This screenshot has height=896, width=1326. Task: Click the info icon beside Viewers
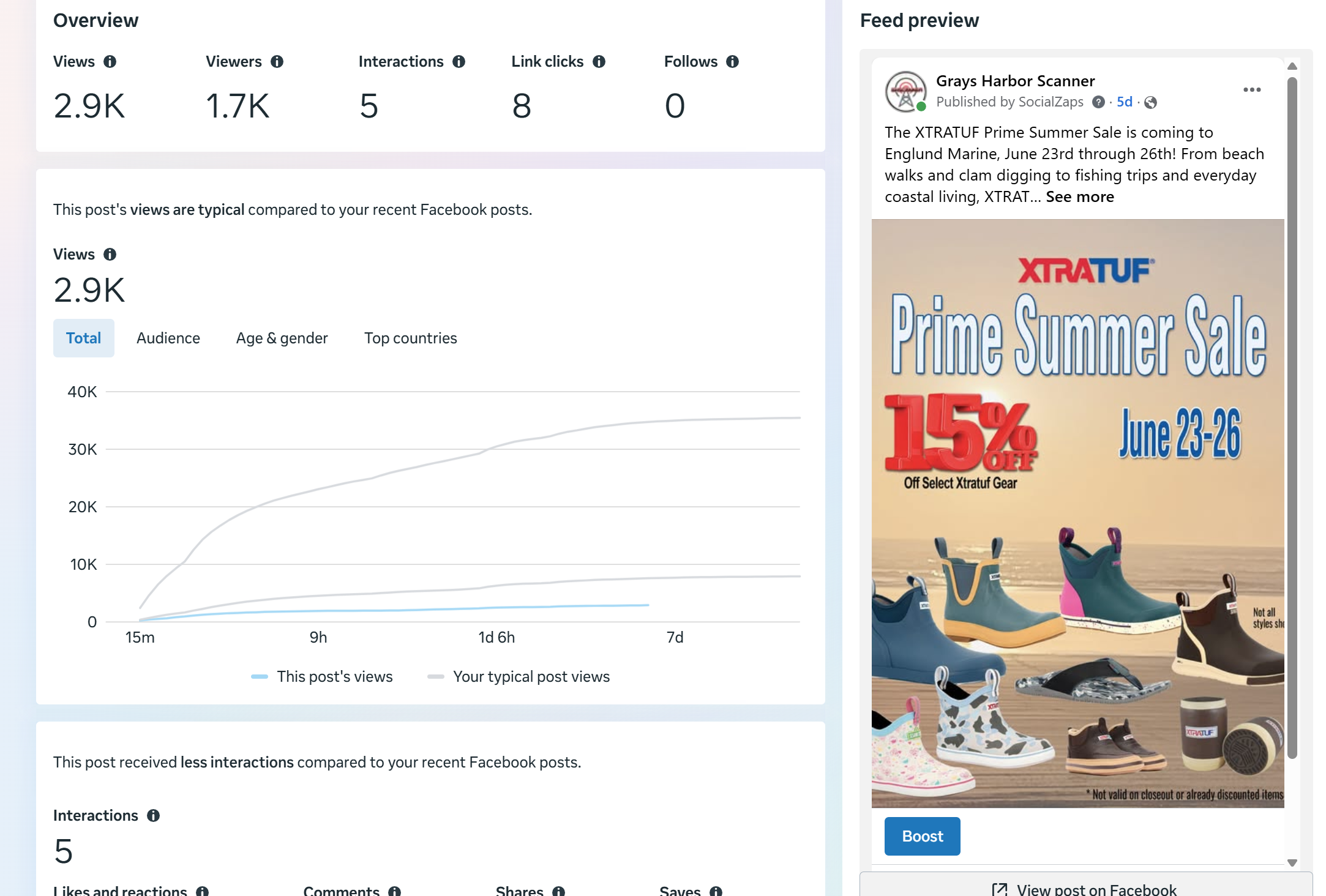(277, 62)
